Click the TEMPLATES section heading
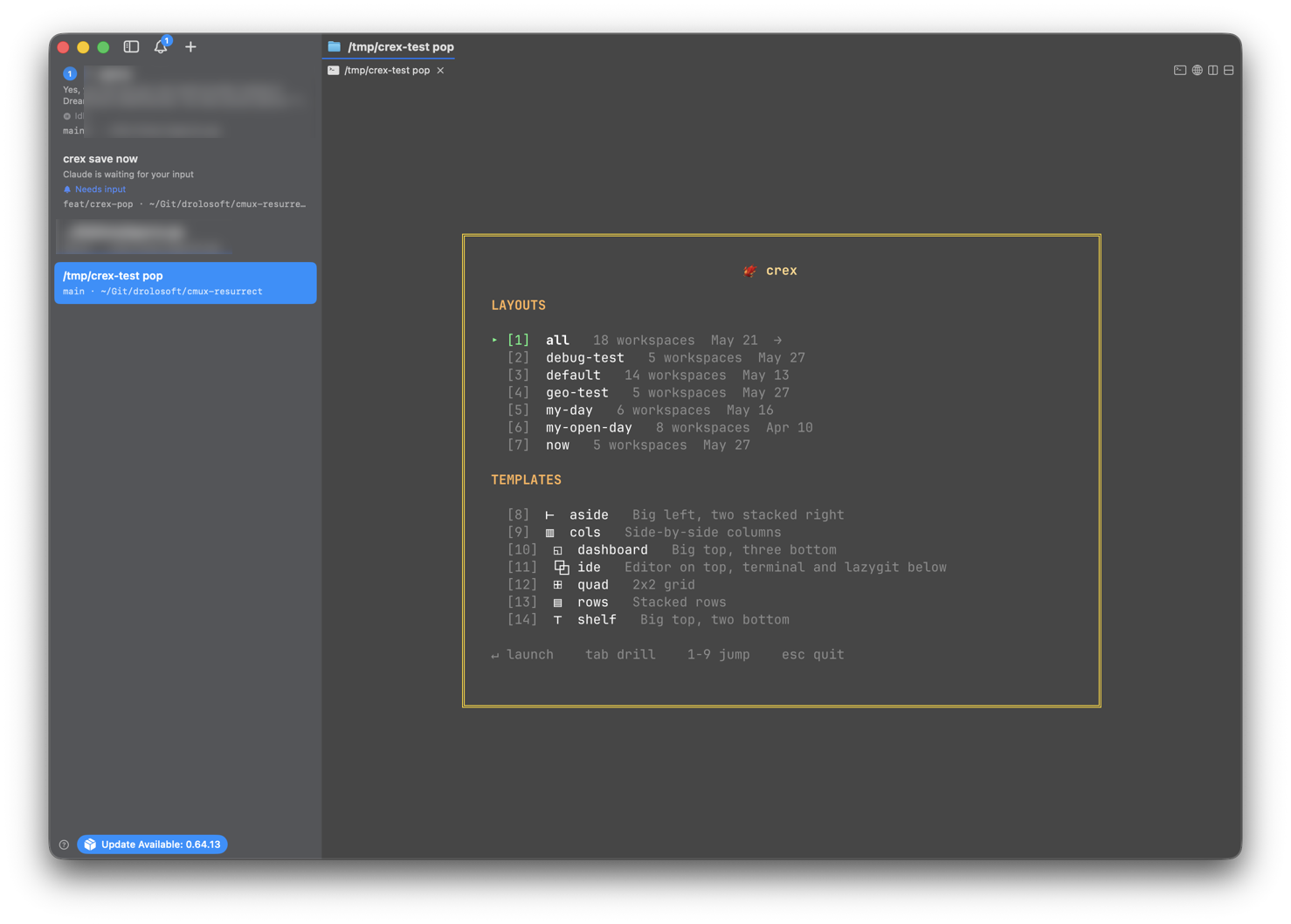The height and width of the screenshot is (924, 1291). click(526, 480)
